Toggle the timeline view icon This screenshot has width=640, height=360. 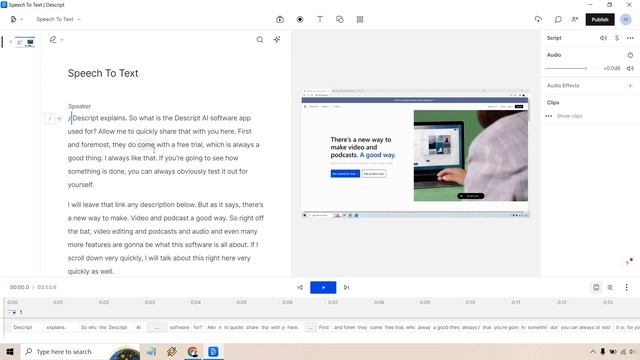tap(596, 287)
